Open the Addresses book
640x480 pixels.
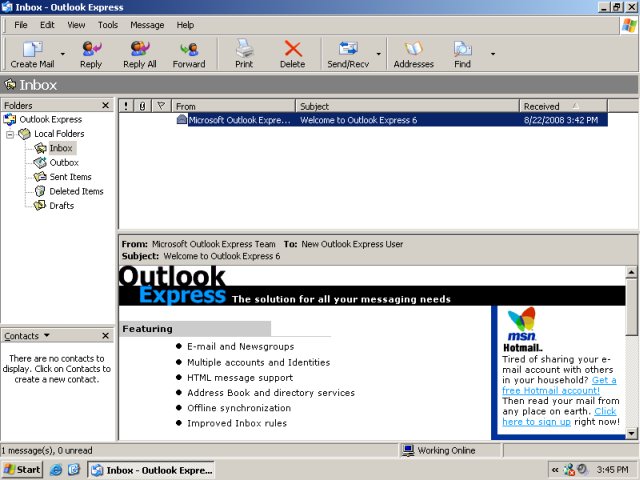click(413, 54)
